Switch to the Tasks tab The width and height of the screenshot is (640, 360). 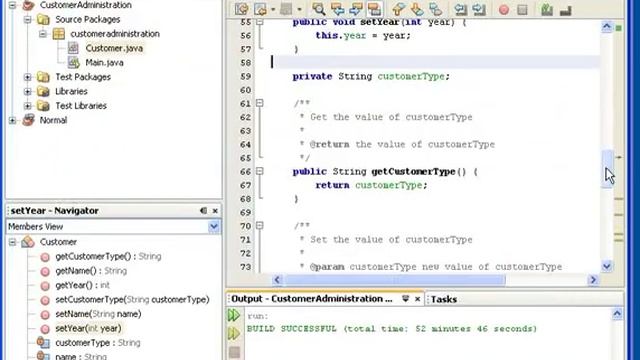pos(444,300)
